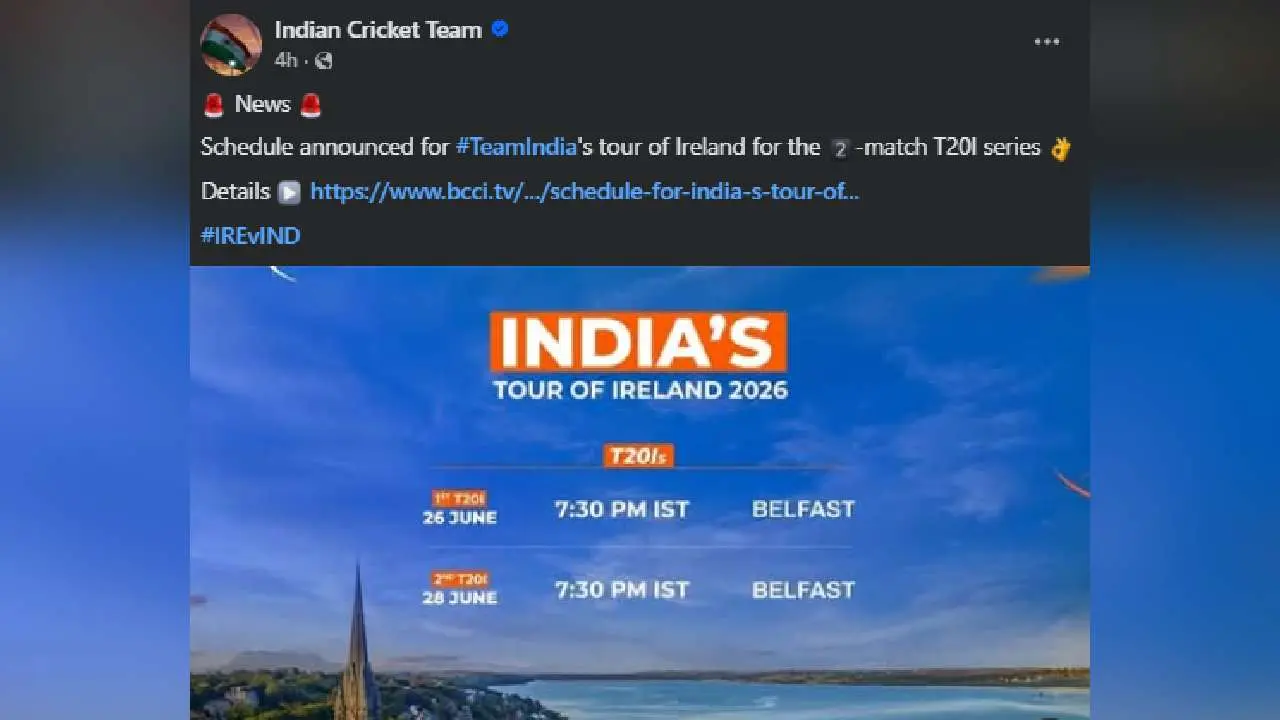Click the orange "T20Is" label
The image size is (1280, 720).
coord(638,457)
